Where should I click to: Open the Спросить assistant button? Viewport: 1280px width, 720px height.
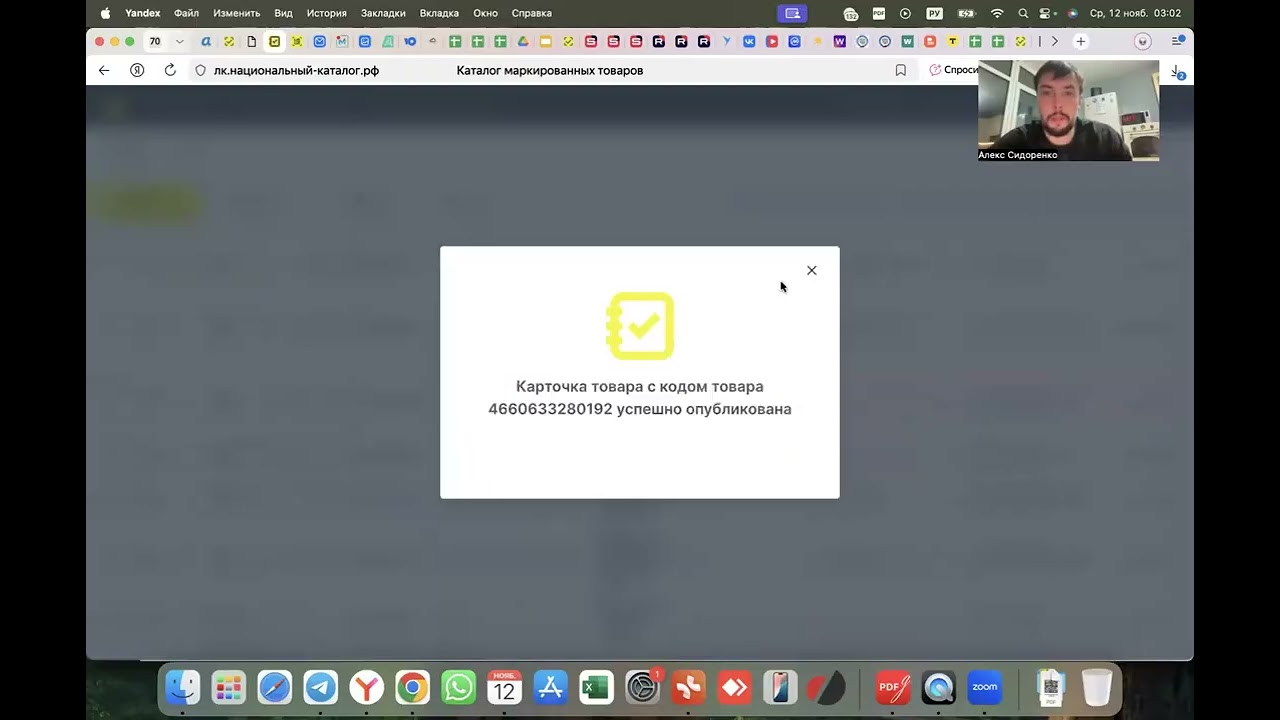(953, 70)
